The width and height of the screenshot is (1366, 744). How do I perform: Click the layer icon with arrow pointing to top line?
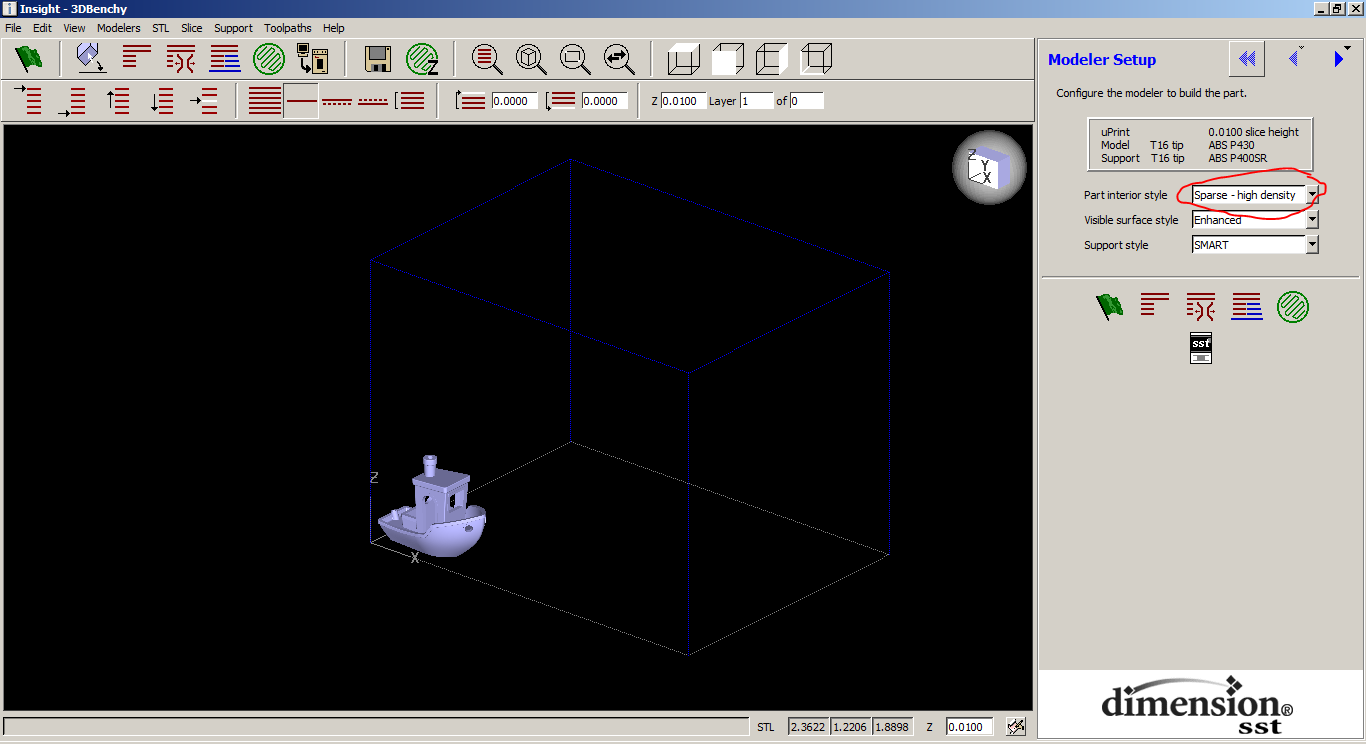[29, 100]
